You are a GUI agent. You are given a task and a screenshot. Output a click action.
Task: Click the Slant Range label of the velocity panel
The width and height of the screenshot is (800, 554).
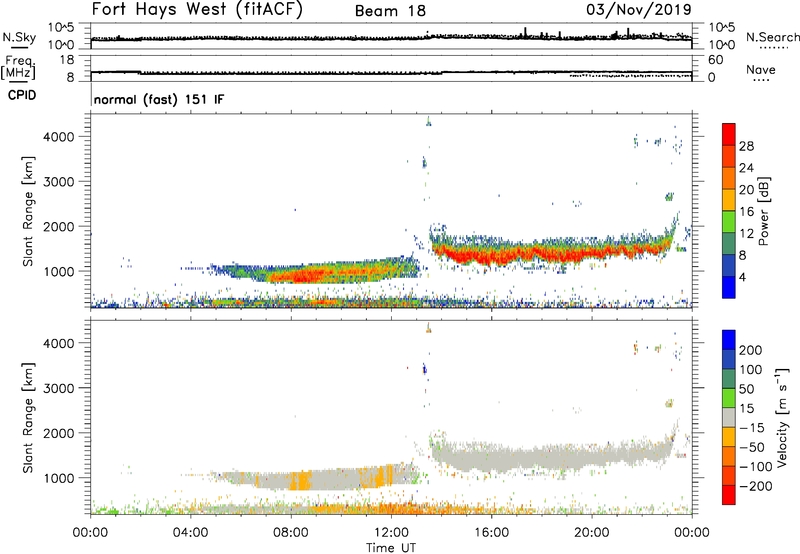coord(28,418)
